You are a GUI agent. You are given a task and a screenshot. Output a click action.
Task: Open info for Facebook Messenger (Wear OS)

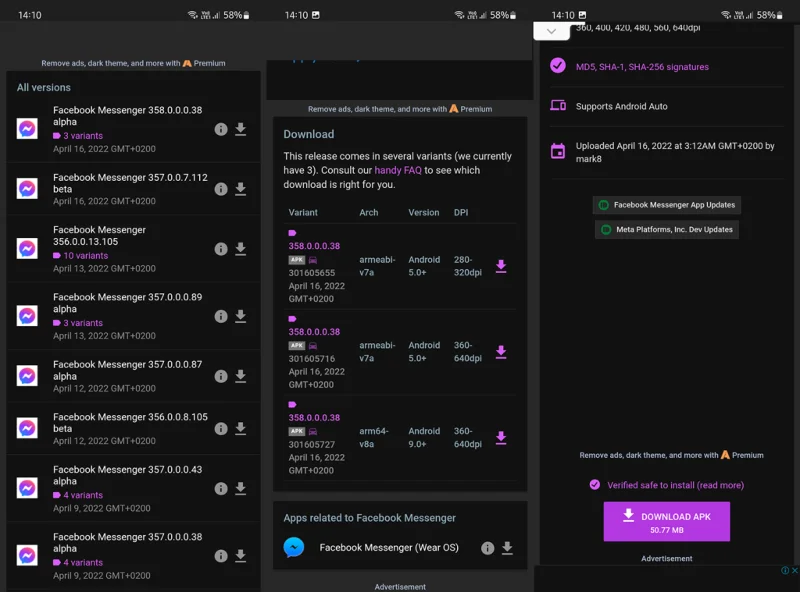tap(487, 548)
